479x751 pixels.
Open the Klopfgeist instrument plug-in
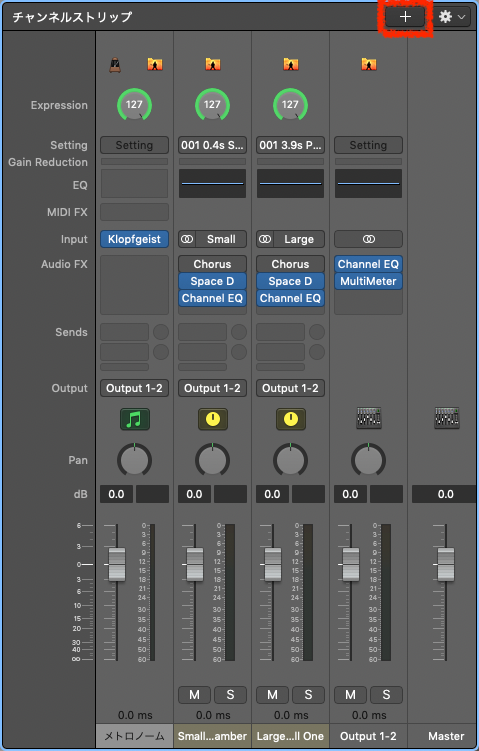[x=135, y=239]
